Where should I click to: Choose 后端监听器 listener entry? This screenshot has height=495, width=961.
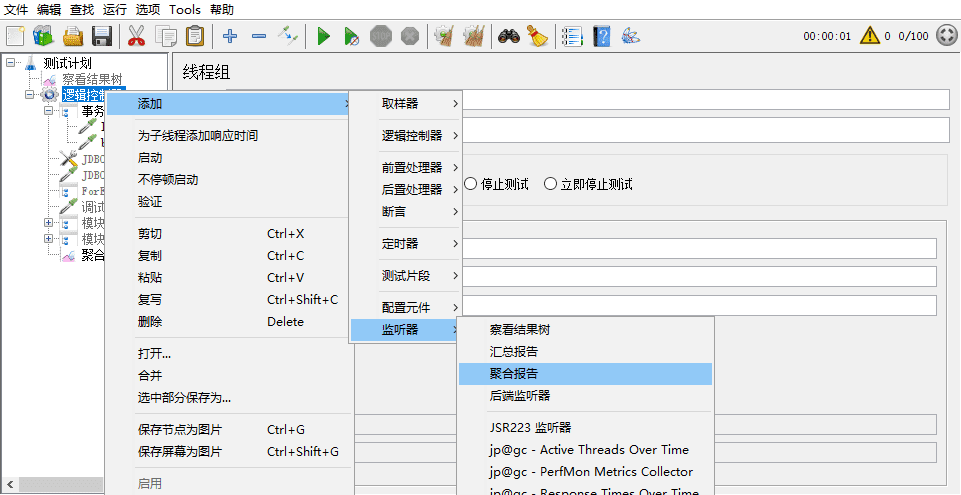(585, 396)
